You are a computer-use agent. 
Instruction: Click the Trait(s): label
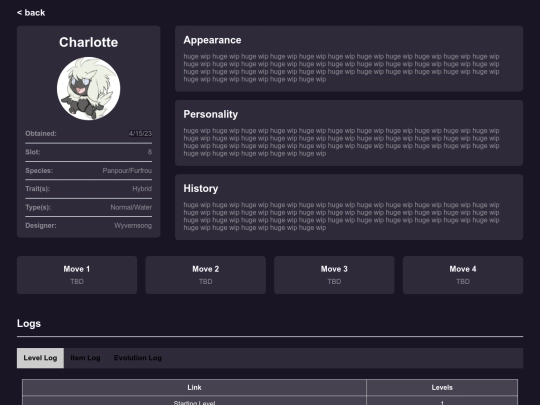38,189
